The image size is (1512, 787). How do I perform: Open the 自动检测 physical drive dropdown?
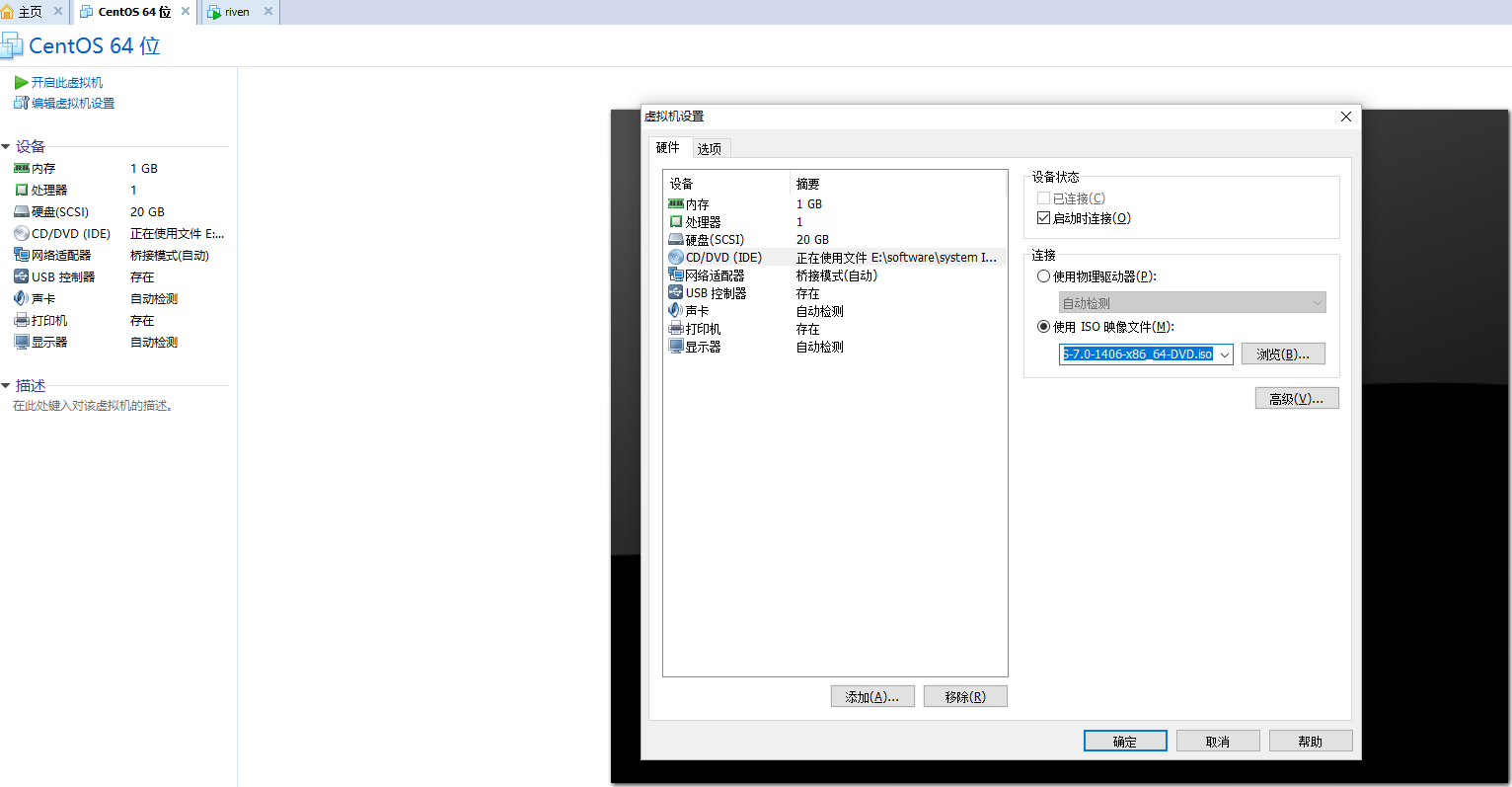[x=1192, y=303]
